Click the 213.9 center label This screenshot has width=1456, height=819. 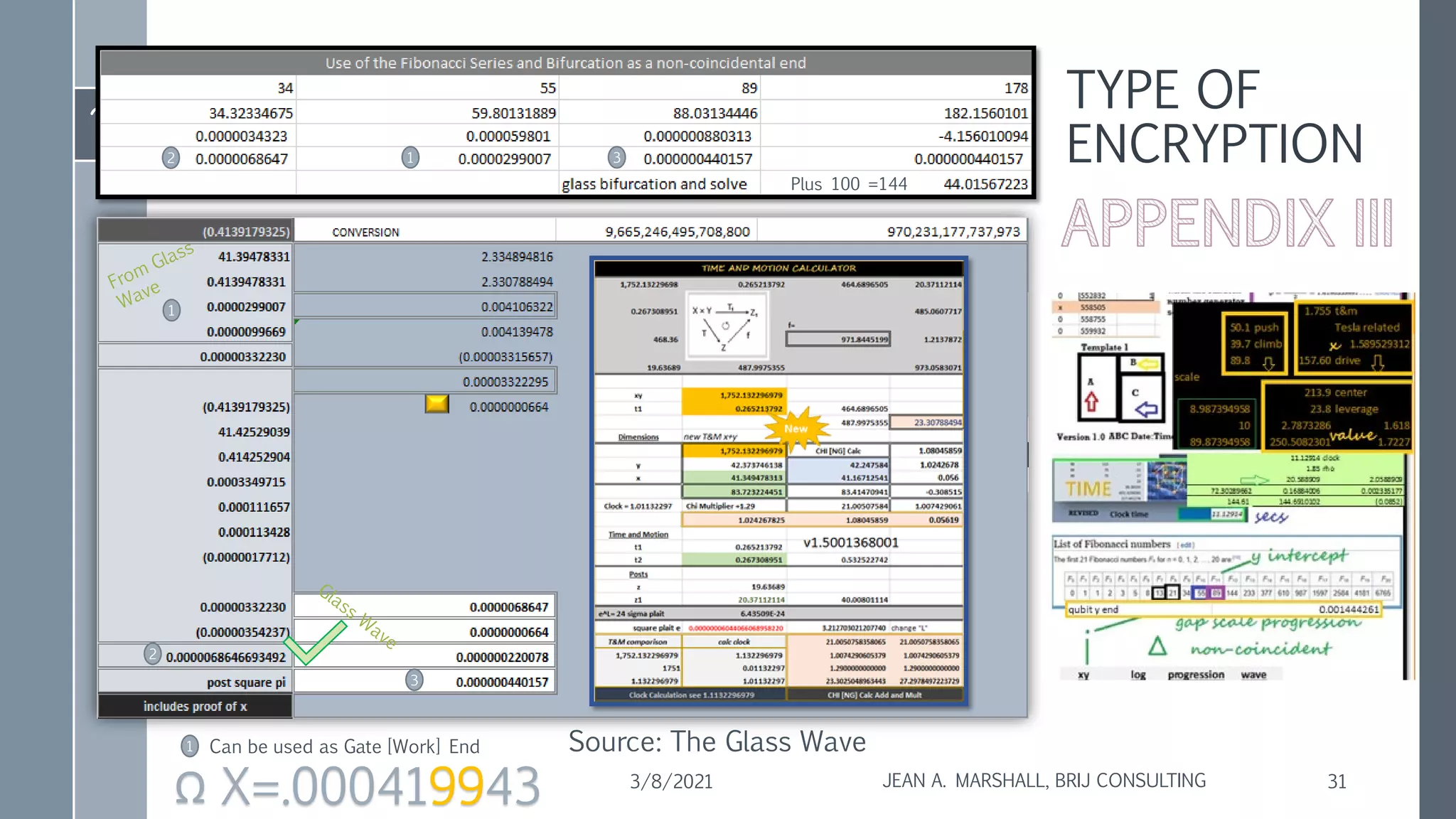pos(1335,392)
